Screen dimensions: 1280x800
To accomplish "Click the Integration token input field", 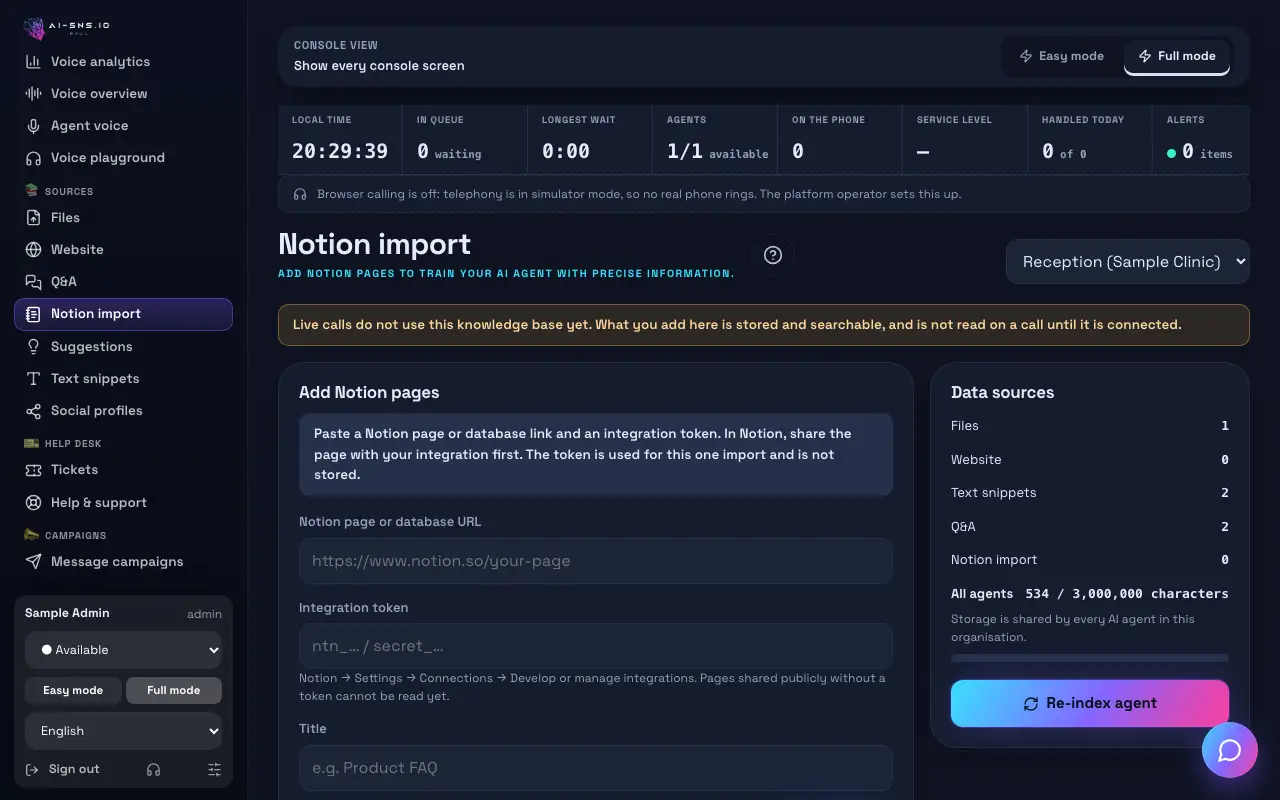I will [596, 646].
